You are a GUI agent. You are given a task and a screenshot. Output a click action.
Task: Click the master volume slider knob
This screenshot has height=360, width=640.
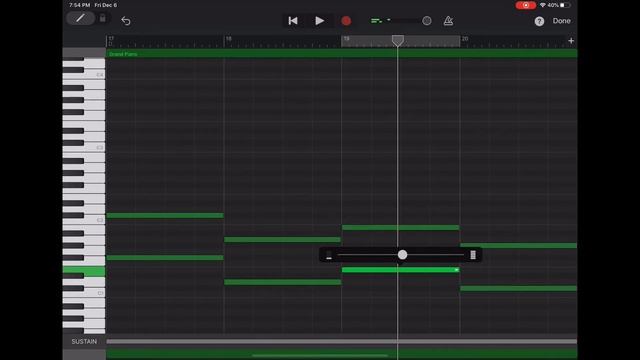click(x=427, y=21)
